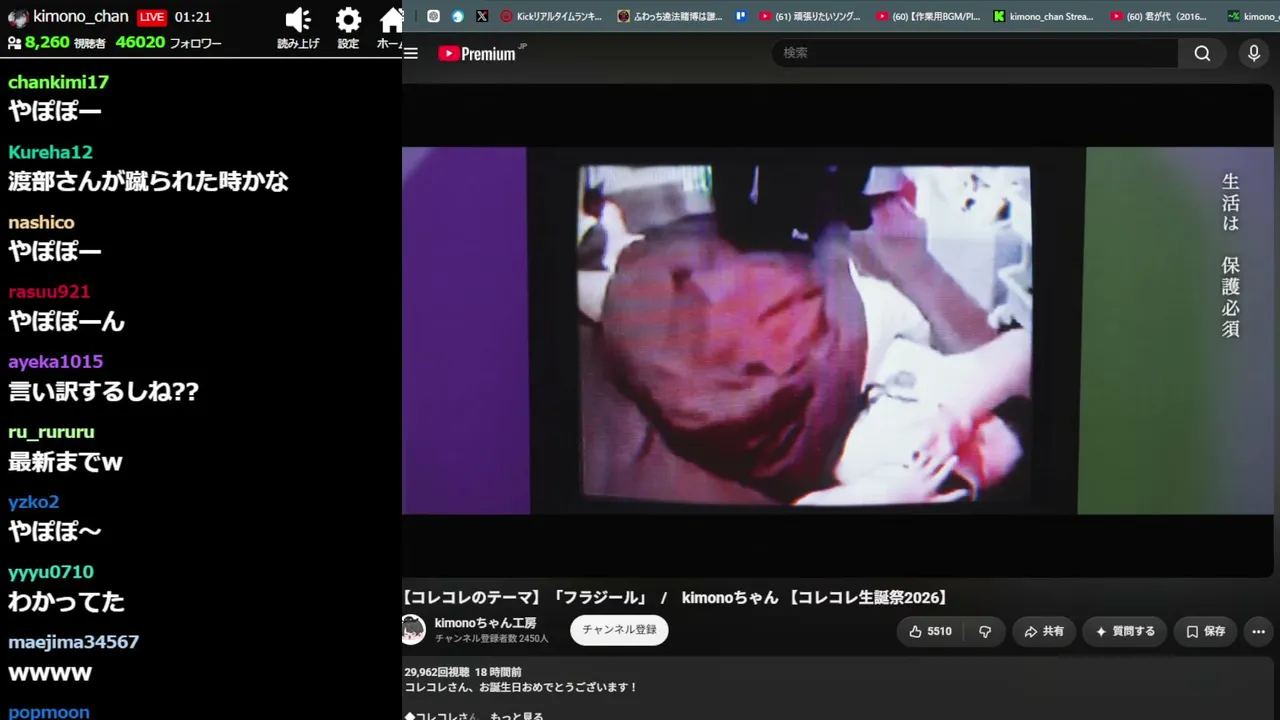Click the chat message 最新までw
This screenshot has width=1280, height=720.
pyautogui.click(x=65, y=462)
